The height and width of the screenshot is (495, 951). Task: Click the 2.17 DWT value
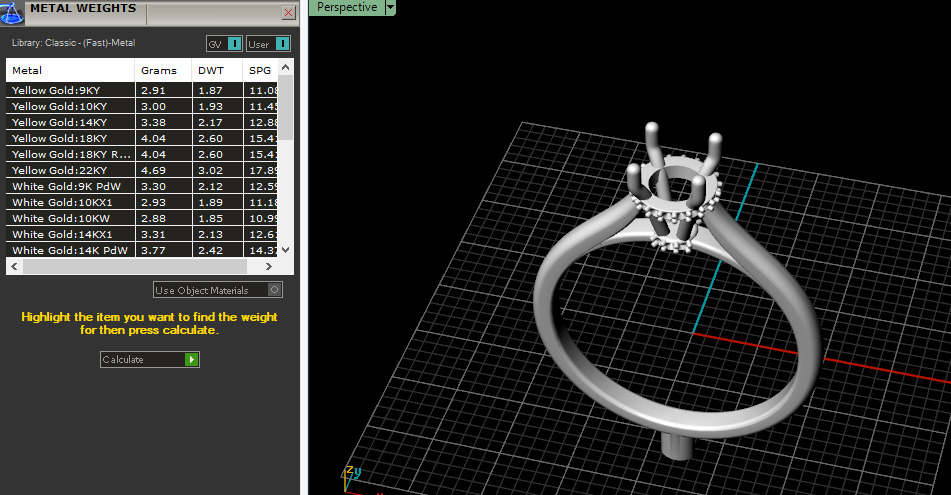[x=210, y=122]
